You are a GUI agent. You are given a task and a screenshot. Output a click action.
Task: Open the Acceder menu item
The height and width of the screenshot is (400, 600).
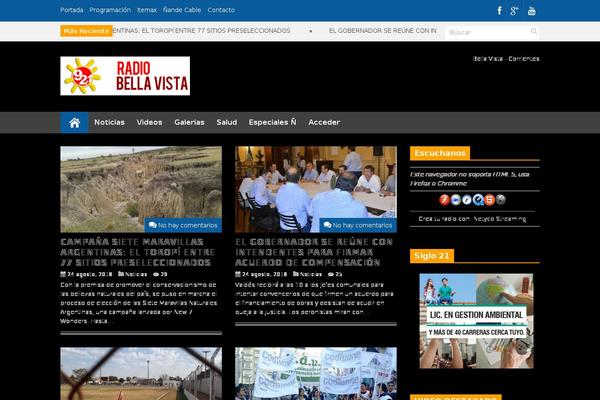(x=324, y=122)
